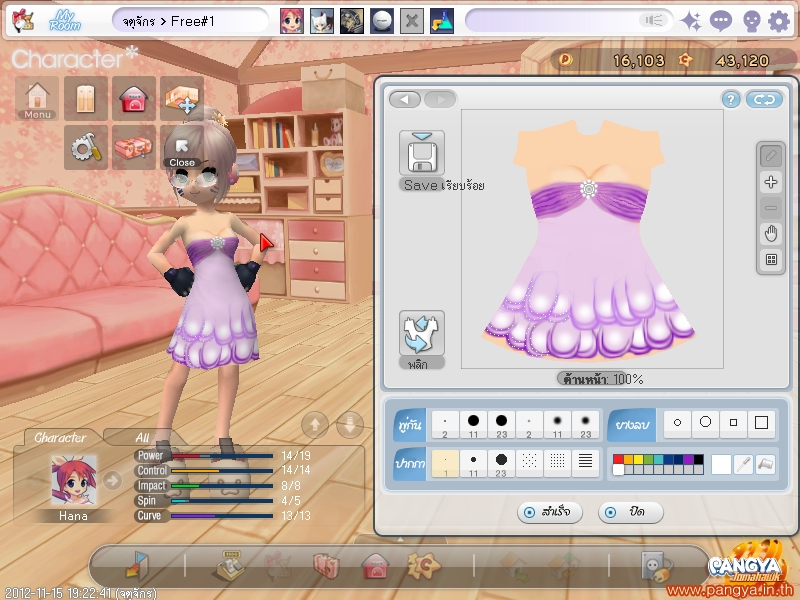Click the flask potion item icon
Image resolution: width=800 pixels, height=600 pixels.
tap(442, 21)
